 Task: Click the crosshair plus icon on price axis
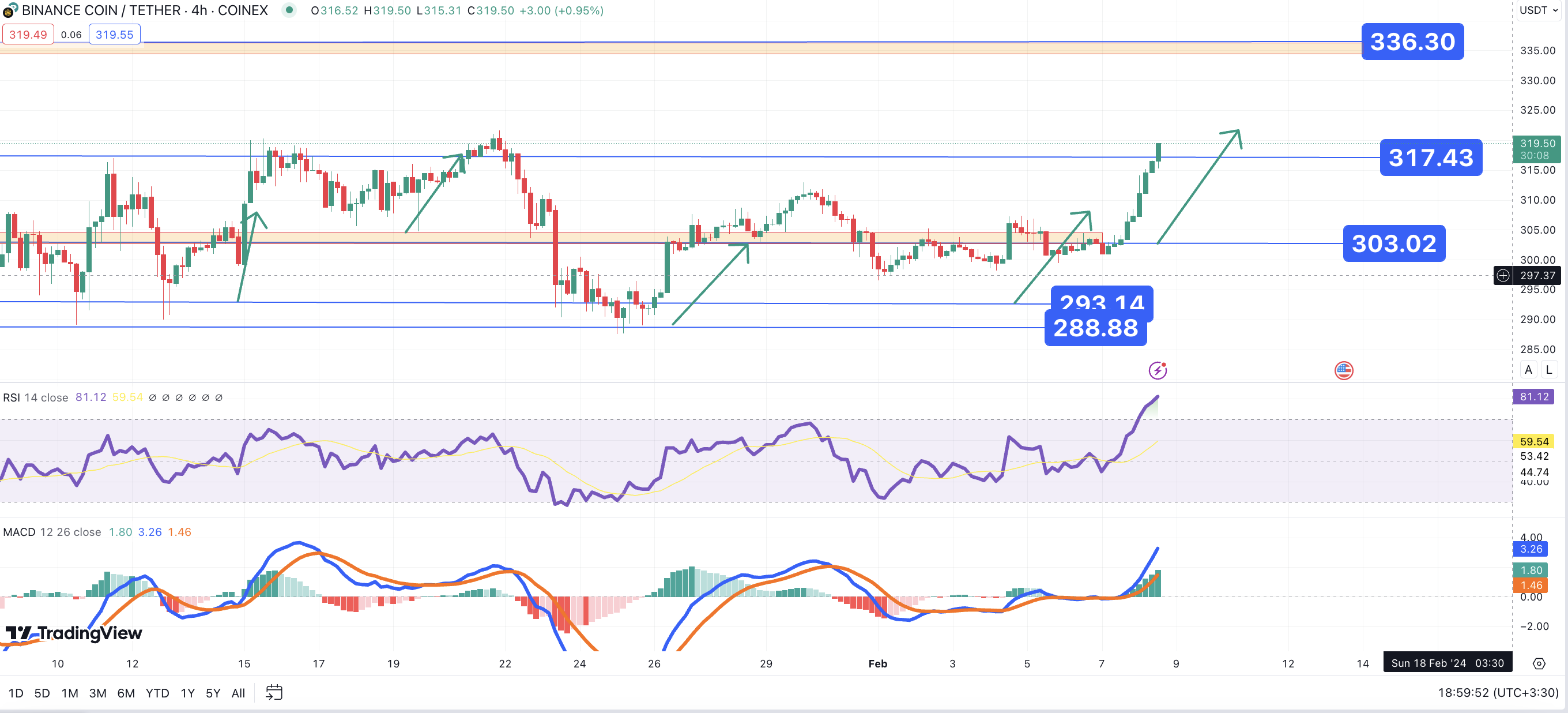click(1503, 275)
